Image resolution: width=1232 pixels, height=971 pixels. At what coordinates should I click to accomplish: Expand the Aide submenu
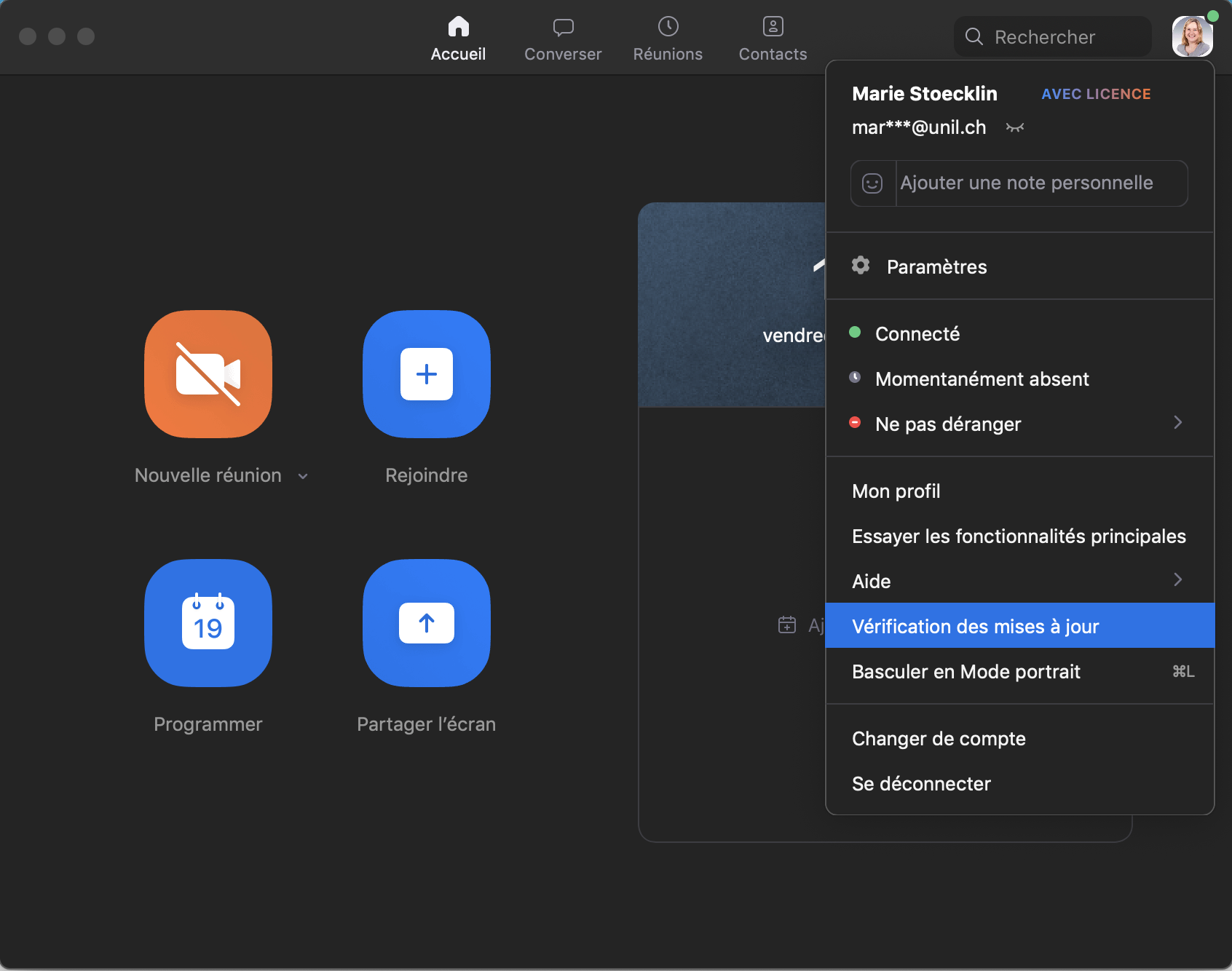(1177, 580)
